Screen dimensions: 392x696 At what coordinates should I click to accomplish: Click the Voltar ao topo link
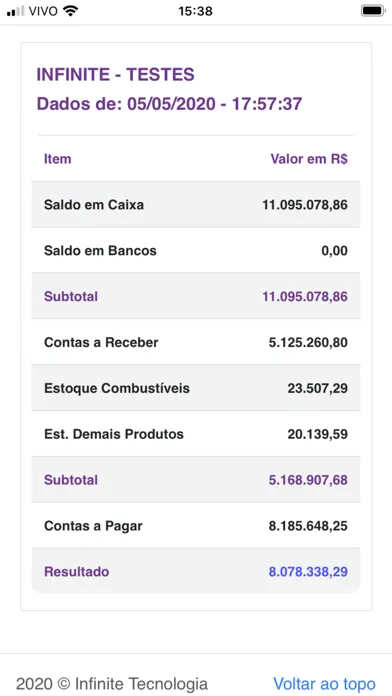coord(325,684)
